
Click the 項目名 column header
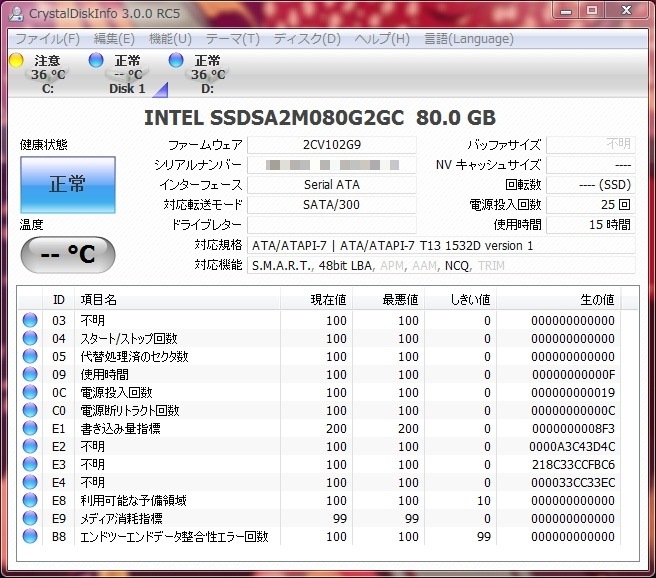pyautogui.click(x=98, y=299)
